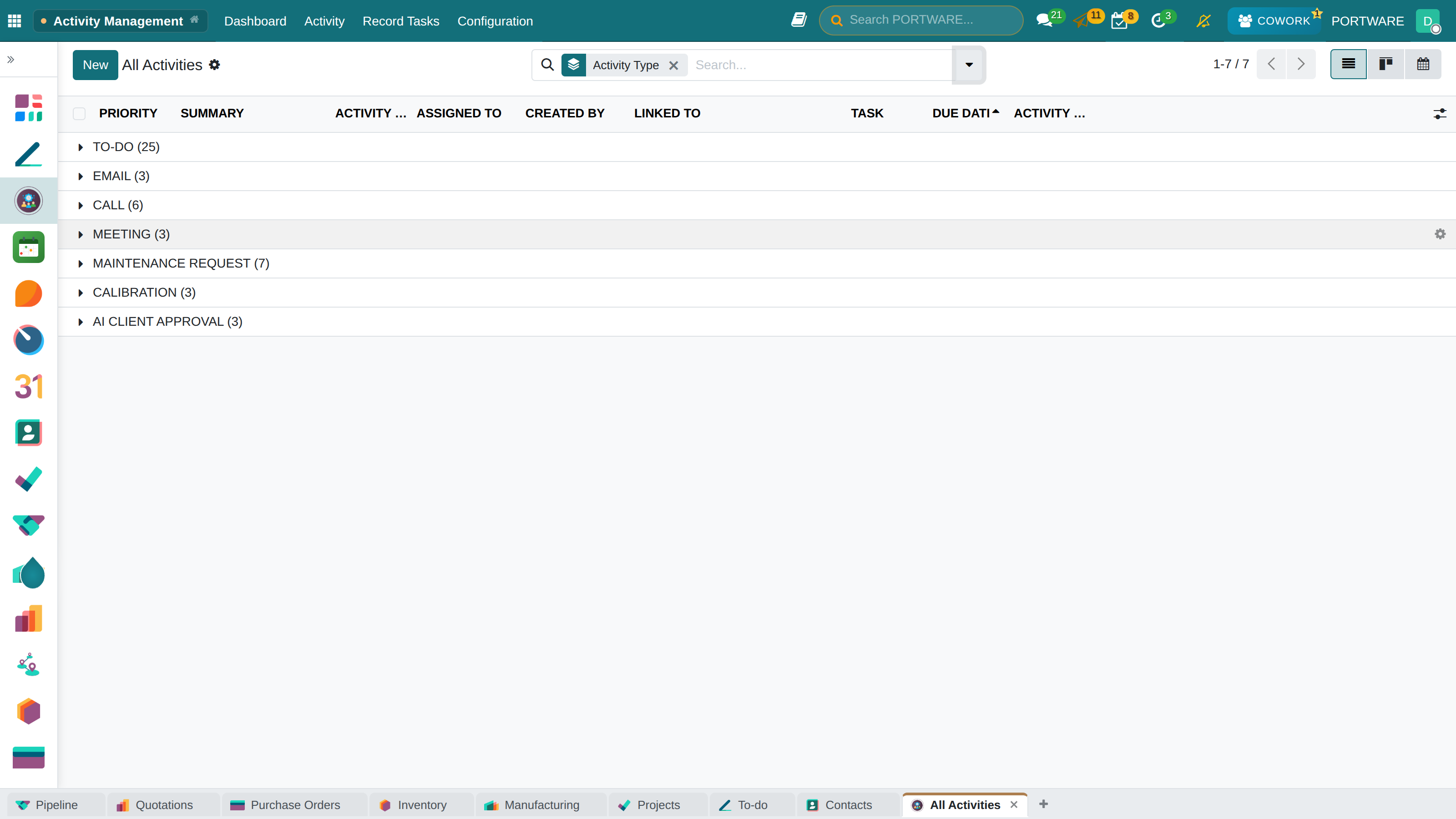Remove the Activity Type group filter
The height and width of the screenshot is (819, 1456).
(x=674, y=66)
